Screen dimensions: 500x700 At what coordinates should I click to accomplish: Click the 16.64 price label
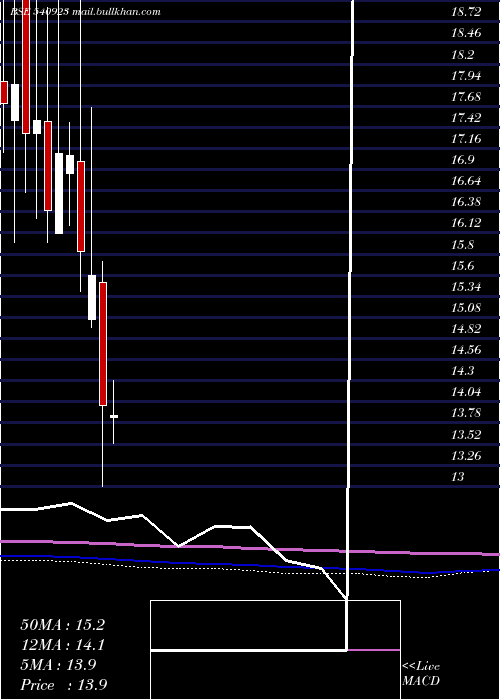pos(466,181)
